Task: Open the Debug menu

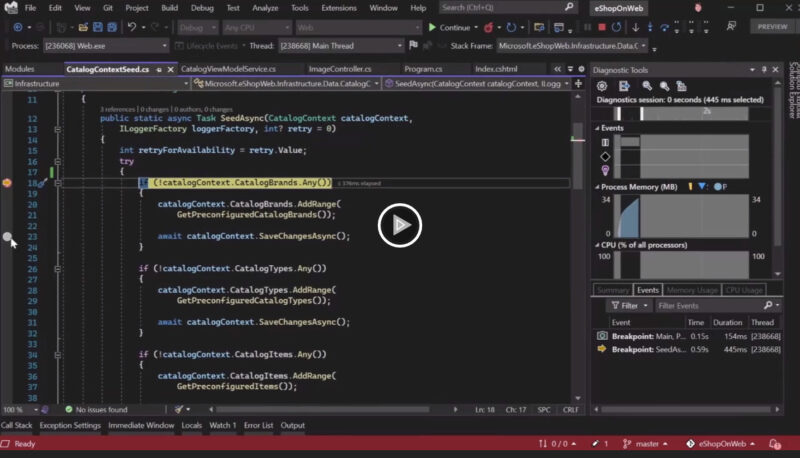Action: click(202, 8)
